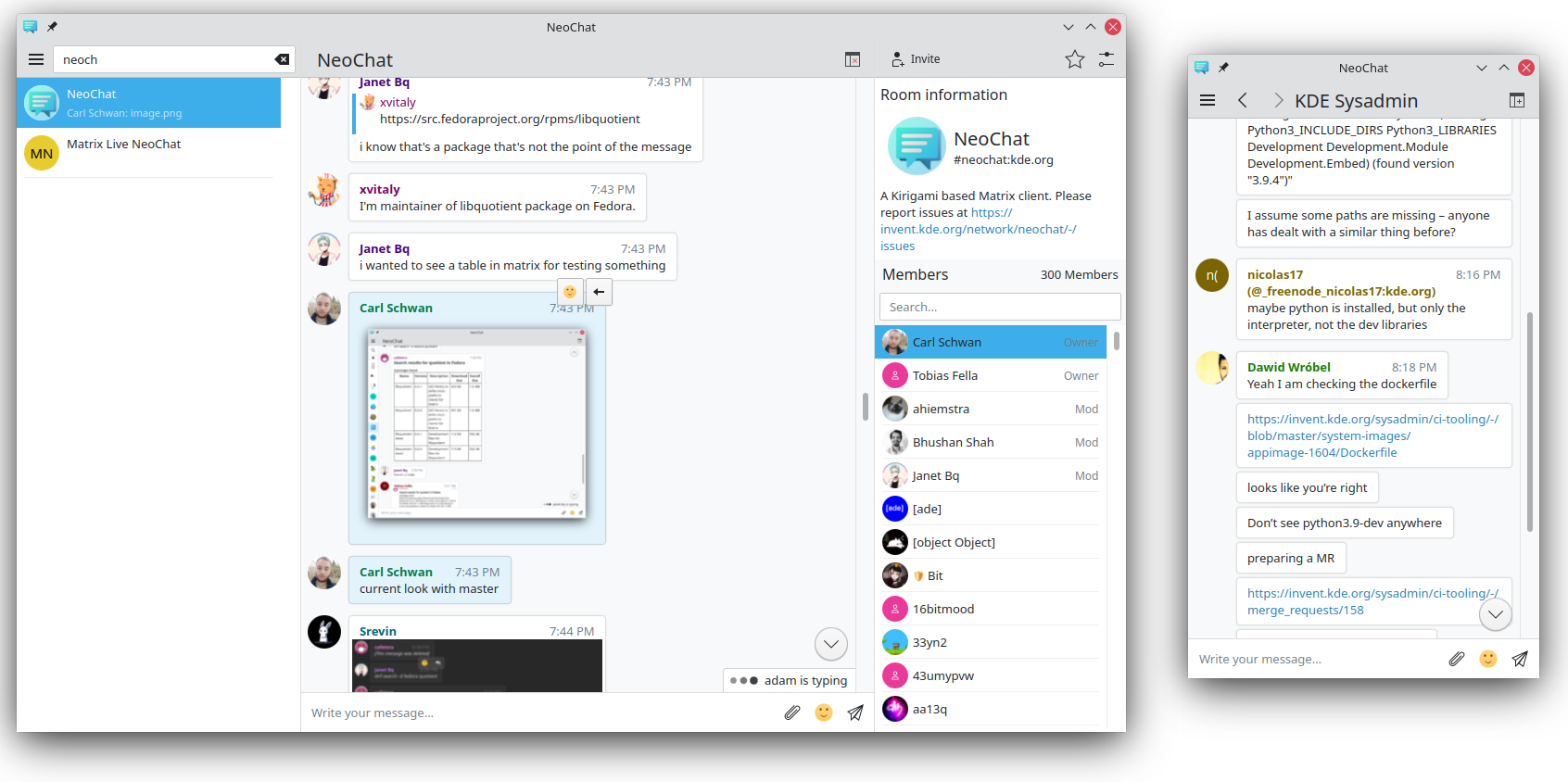Select Bhushan Shah in member list
The width and height of the screenshot is (1568, 782).
991,442
